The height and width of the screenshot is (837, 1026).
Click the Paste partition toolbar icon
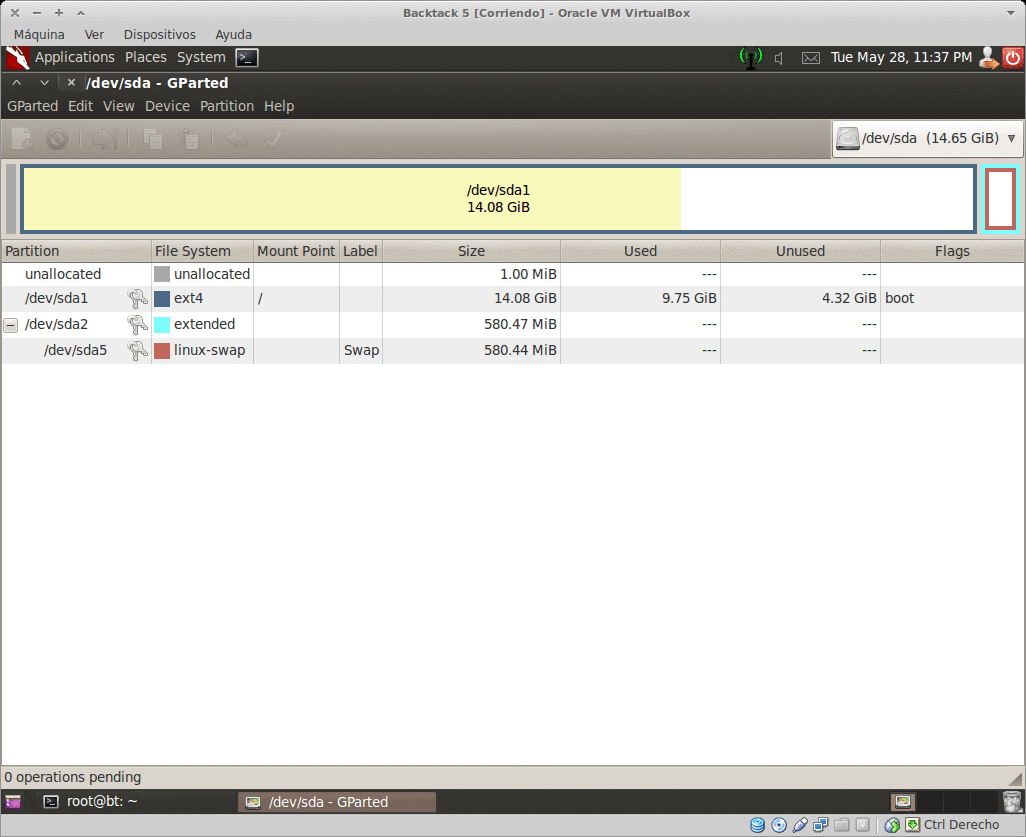click(189, 140)
